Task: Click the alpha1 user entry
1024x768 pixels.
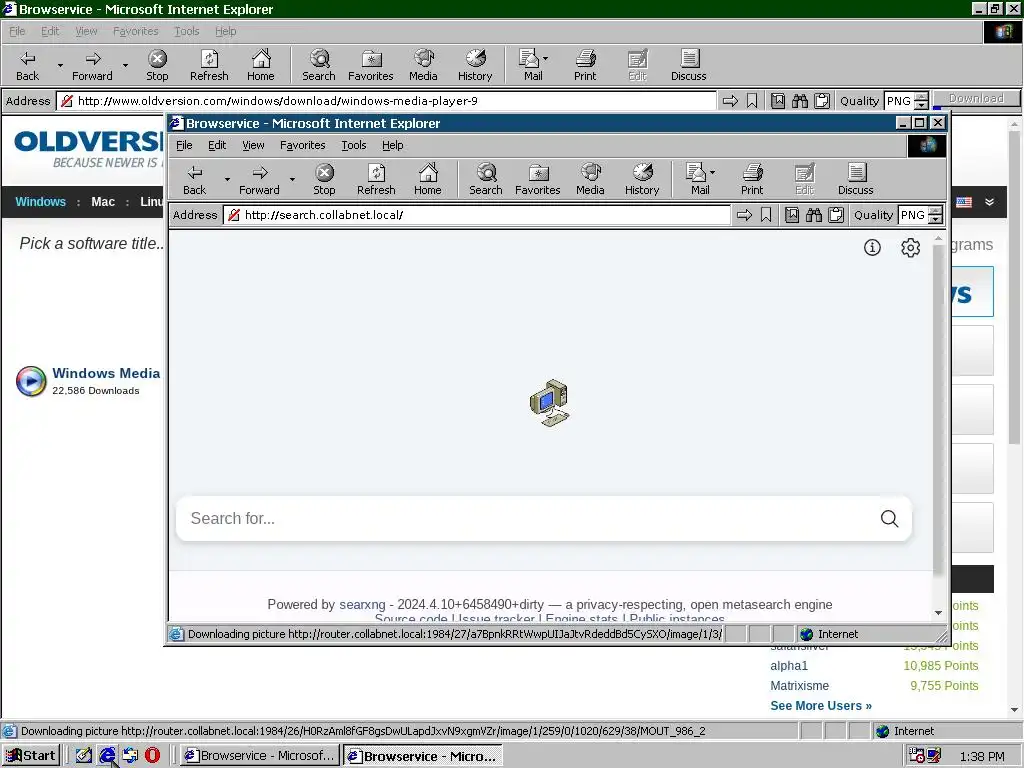Action: coord(789,666)
